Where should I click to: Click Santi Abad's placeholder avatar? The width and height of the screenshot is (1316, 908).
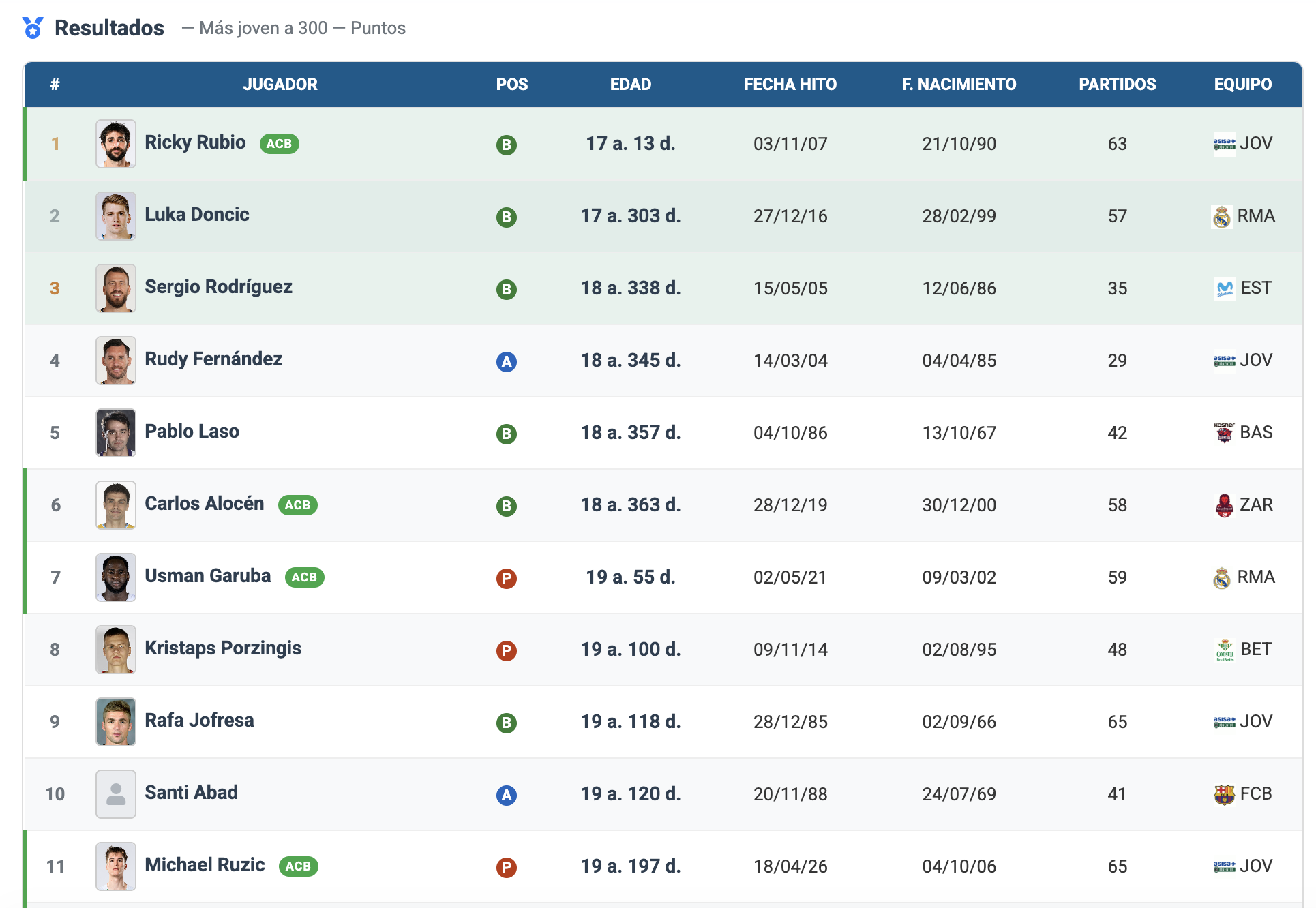116,794
